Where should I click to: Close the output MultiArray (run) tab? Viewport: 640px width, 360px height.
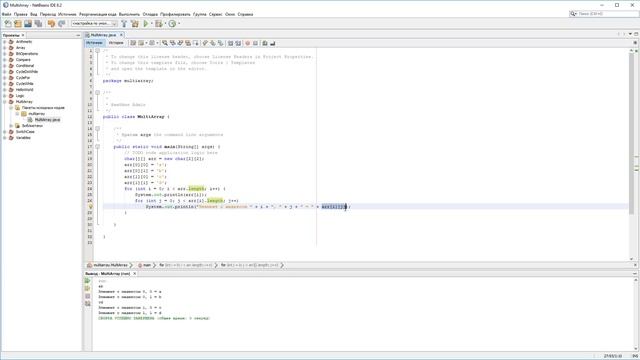click(x=135, y=274)
